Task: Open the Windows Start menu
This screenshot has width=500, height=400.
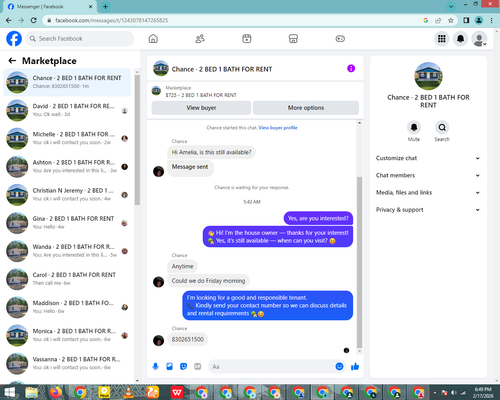Action: point(9,392)
